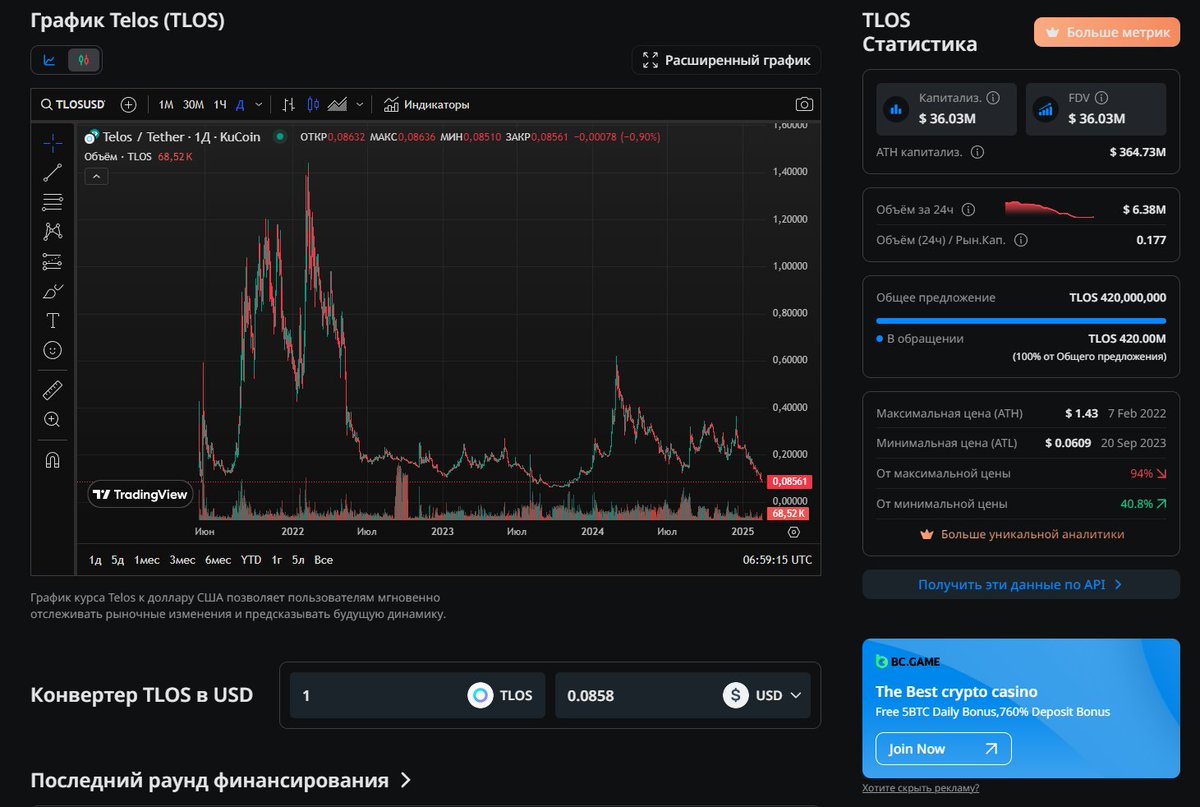Select the crosshair cursor tool
The width and height of the screenshot is (1200, 807).
(x=52, y=142)
